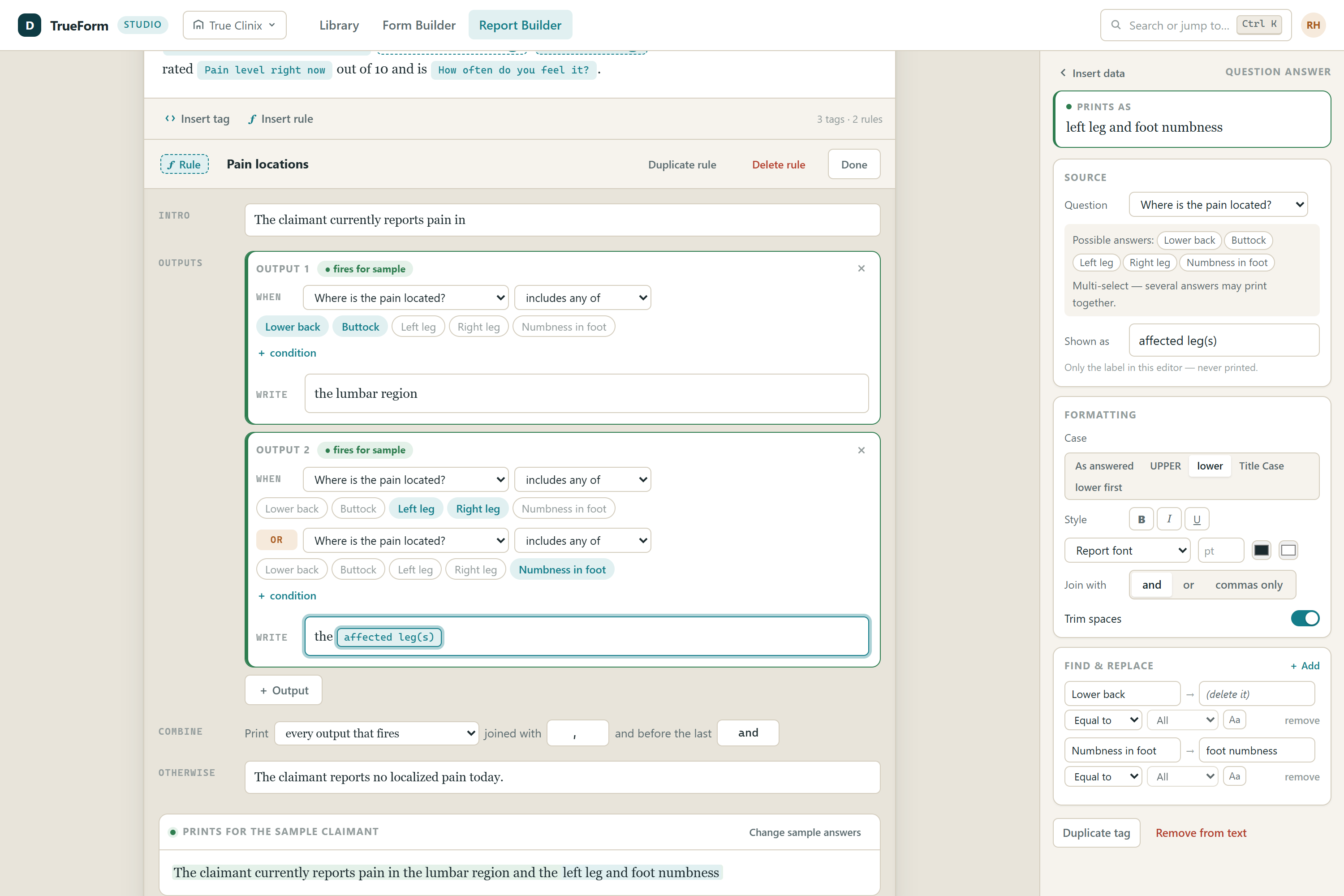1344x896 pixels.
Task: Select the 'affected leg(s)' tag in WRITE
Action: point(388,637)
